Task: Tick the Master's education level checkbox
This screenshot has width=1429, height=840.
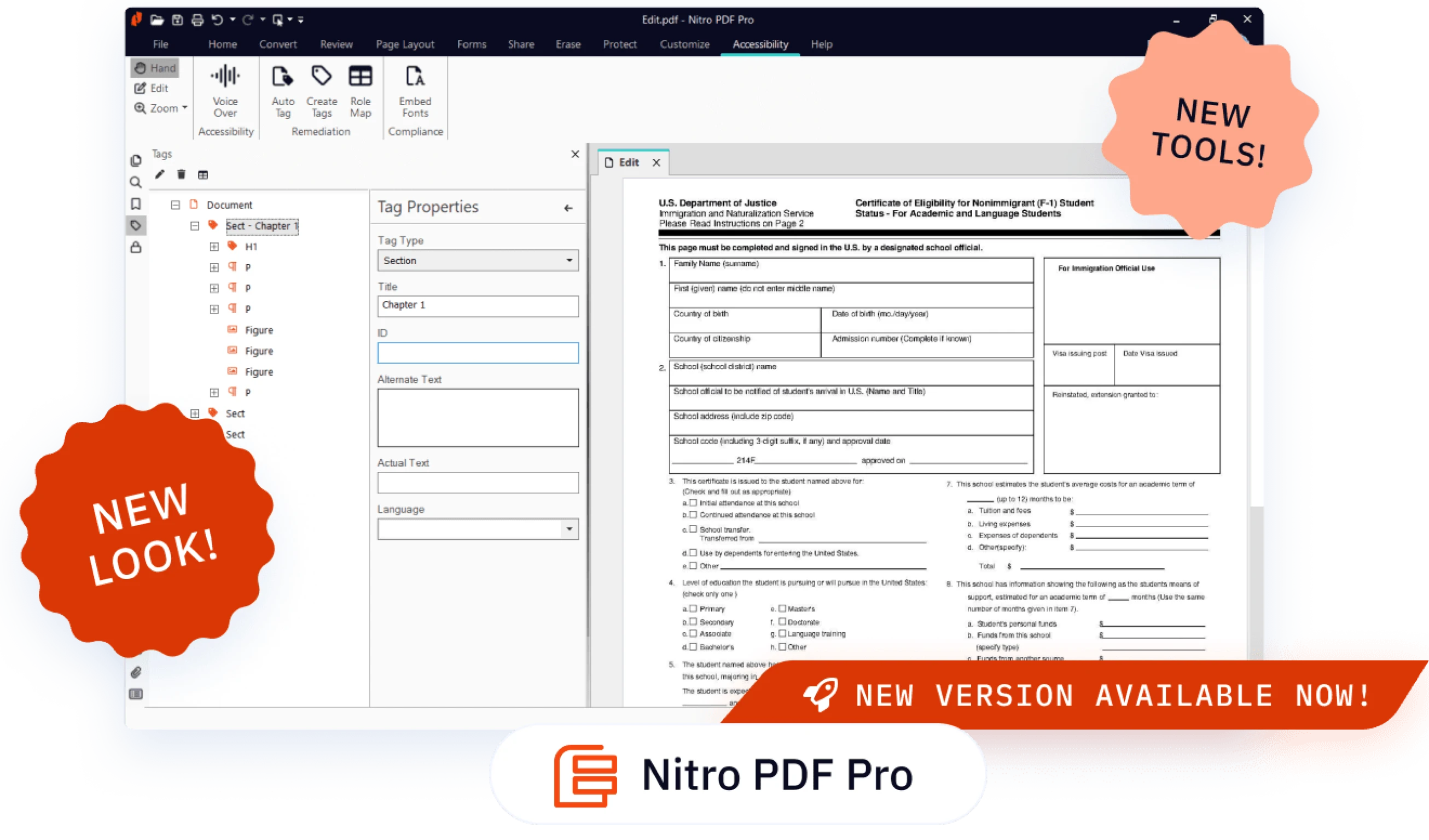Action: click(x=782, y=608)
